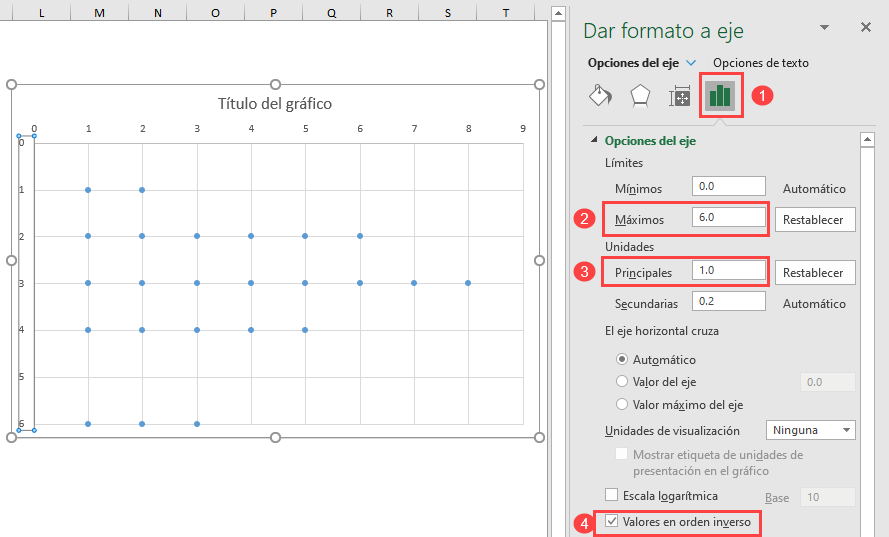
Task: Click the Valor del eje number field
Action: click(x=827, y=382)
